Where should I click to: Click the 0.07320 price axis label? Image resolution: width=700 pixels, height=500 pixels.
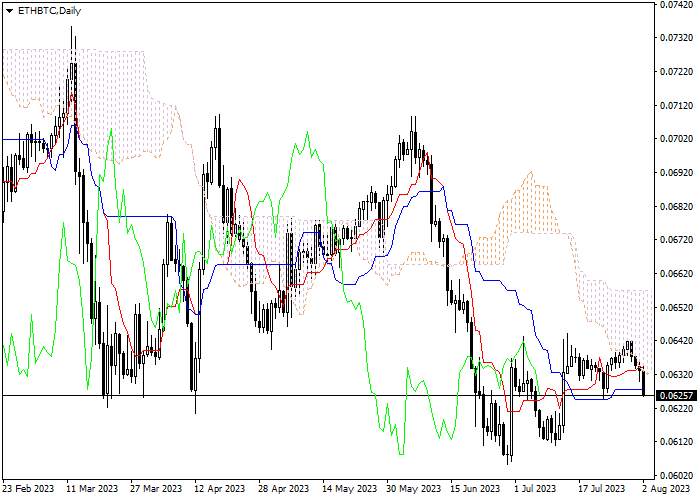click(677, 38)
